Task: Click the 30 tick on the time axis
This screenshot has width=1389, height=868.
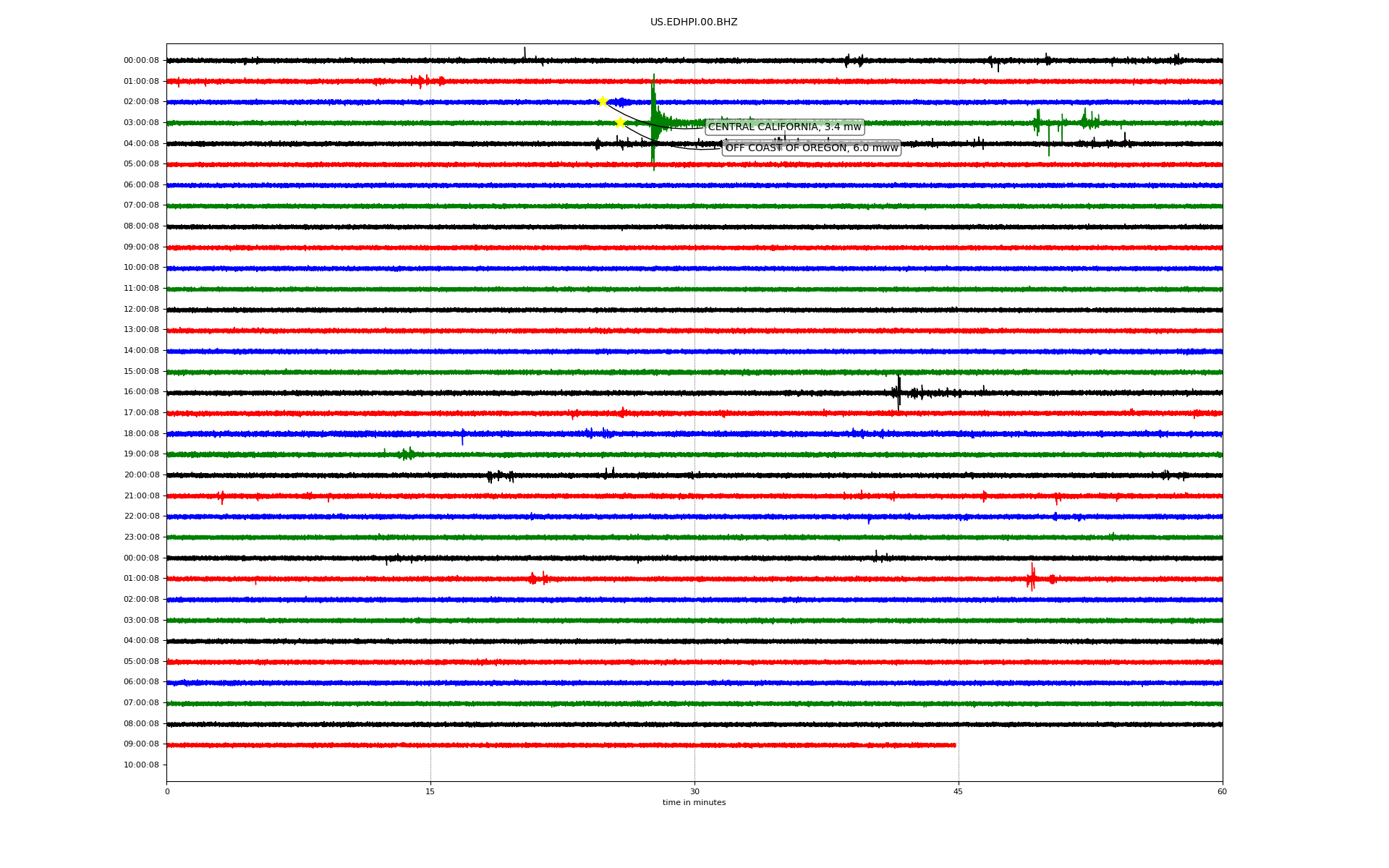Action: coord(694,791)
